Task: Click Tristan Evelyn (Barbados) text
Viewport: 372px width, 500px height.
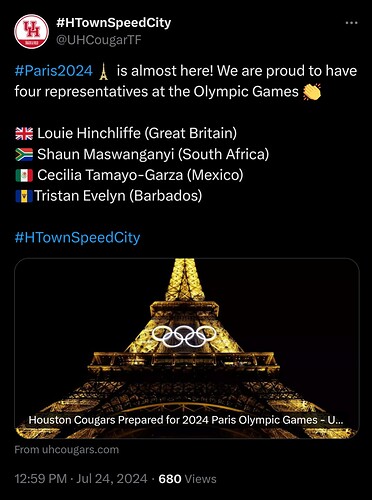Action: (118, 196)
